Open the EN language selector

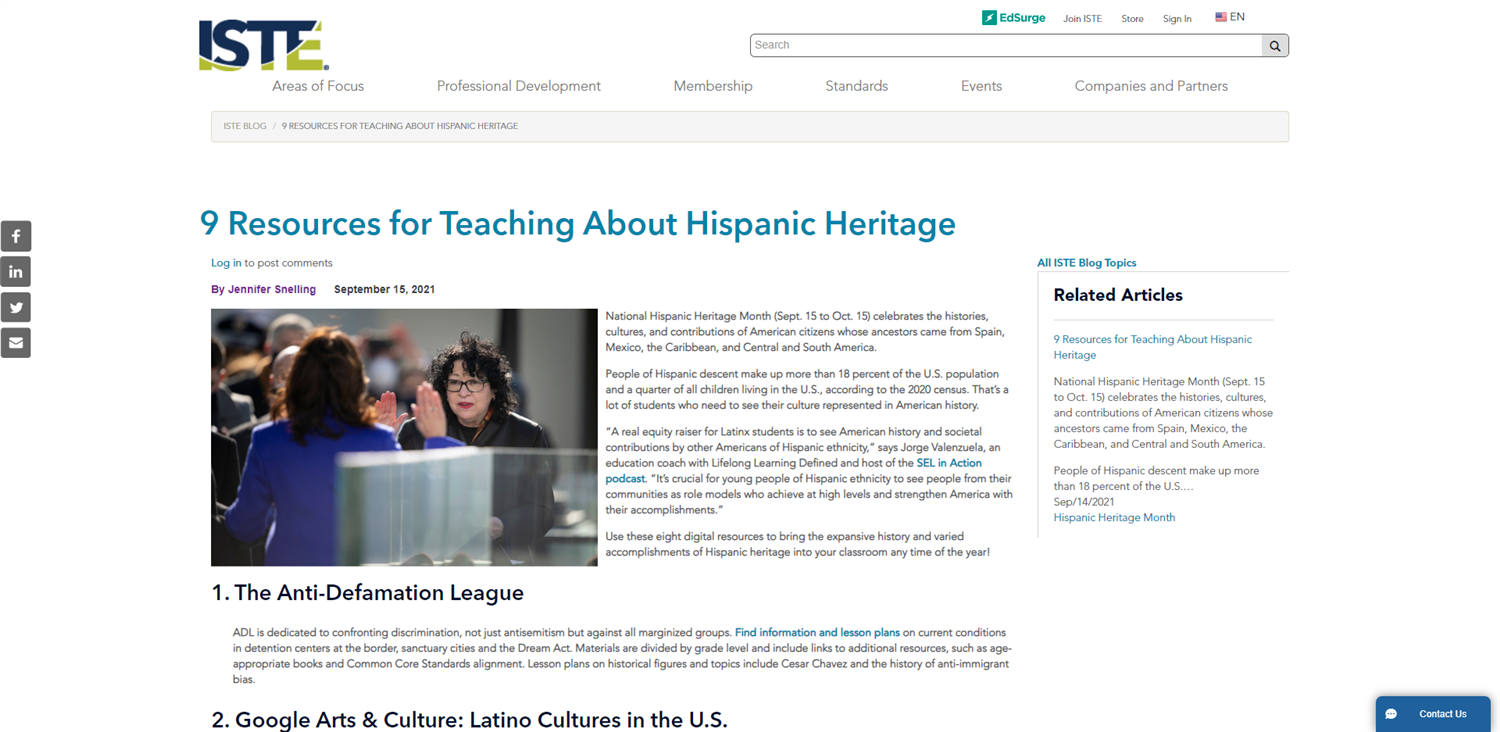[x=1229, y=17]
